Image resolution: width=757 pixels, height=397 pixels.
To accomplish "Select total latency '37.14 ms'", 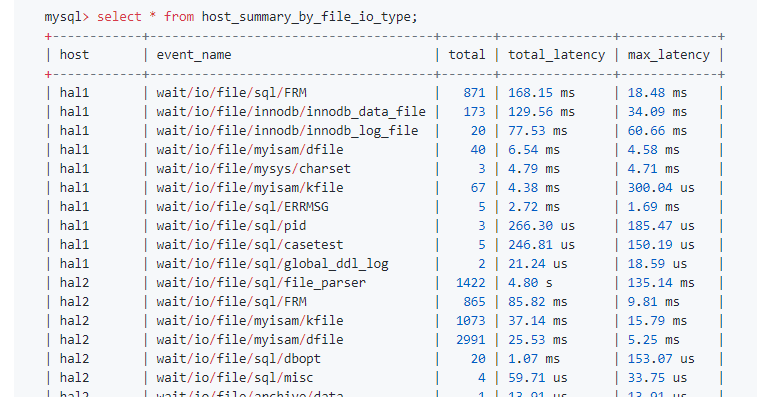I will tap(537, 321).
